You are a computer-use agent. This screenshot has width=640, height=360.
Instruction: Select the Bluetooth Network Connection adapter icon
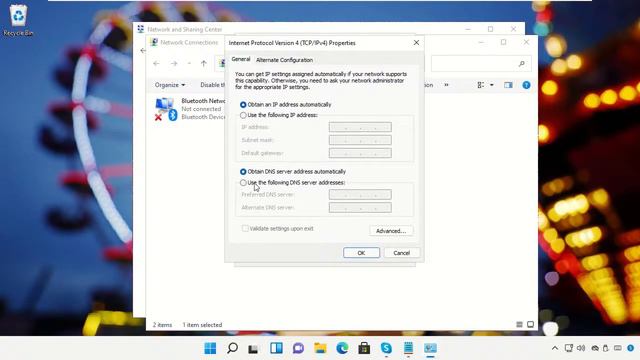coord(166,109)
